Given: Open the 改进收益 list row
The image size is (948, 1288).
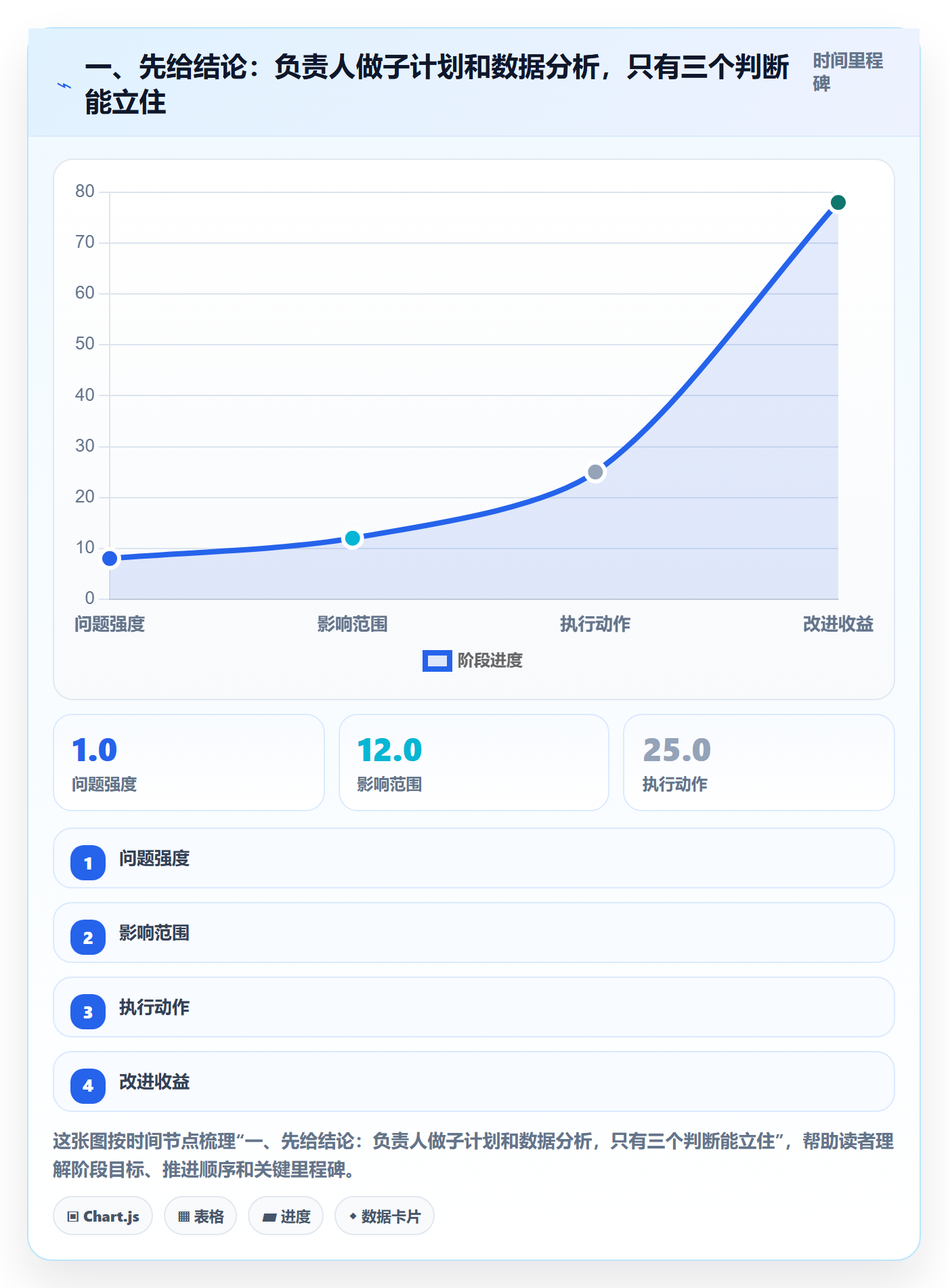Looking at the screenshot, I should click(x=474, y=1081).
